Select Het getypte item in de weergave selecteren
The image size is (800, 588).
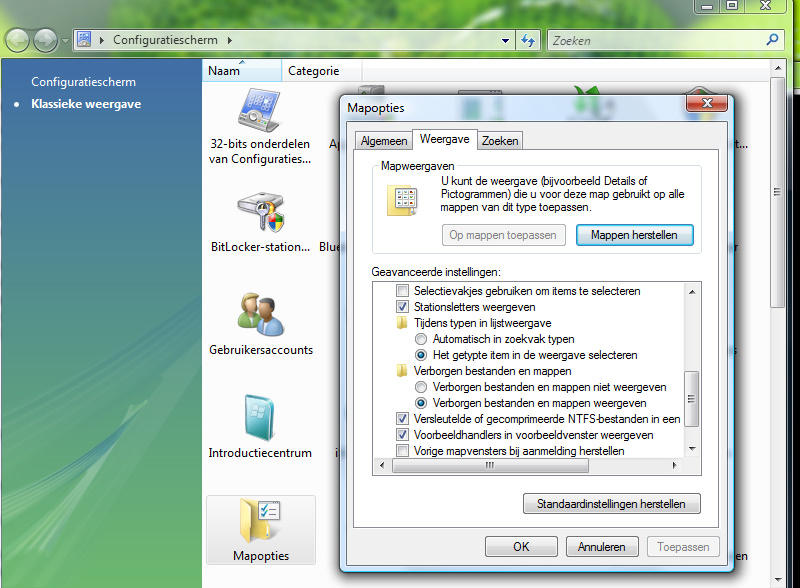pyautogui.click(x=421, y=355)
